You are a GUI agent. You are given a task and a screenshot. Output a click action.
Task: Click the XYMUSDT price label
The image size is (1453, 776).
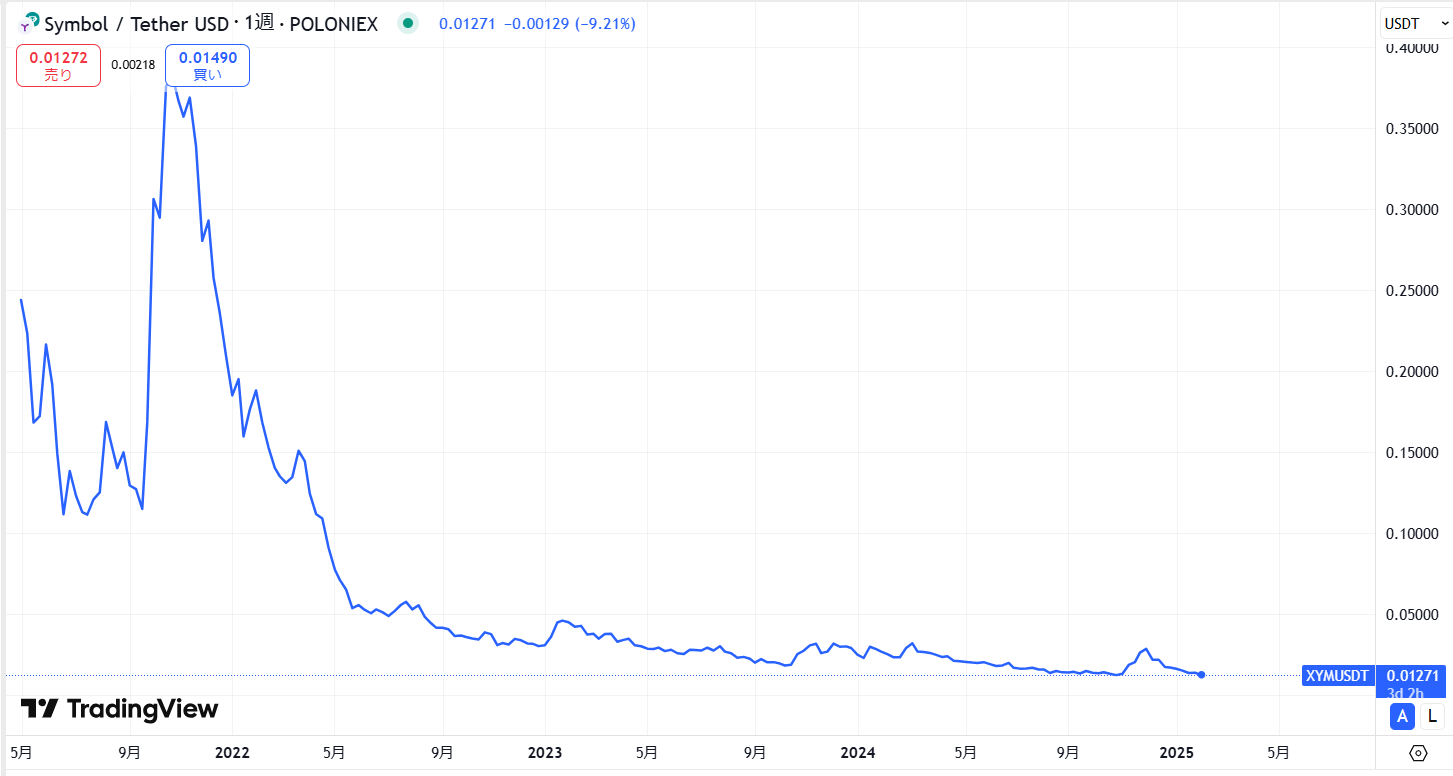click(1338, 676)
